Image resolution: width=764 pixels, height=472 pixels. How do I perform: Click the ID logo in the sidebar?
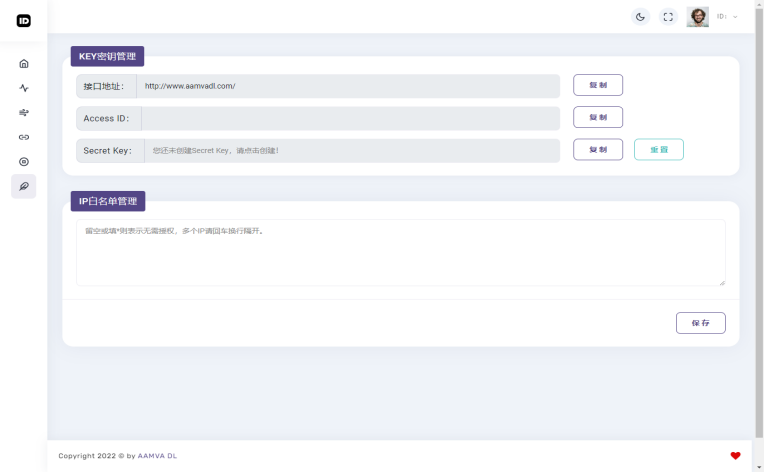pos(24,20)
